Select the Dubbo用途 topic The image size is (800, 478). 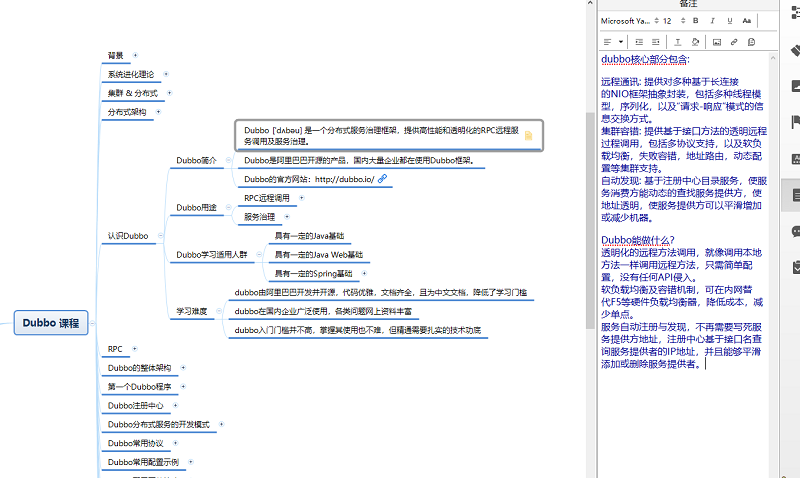tap(196, 208)
